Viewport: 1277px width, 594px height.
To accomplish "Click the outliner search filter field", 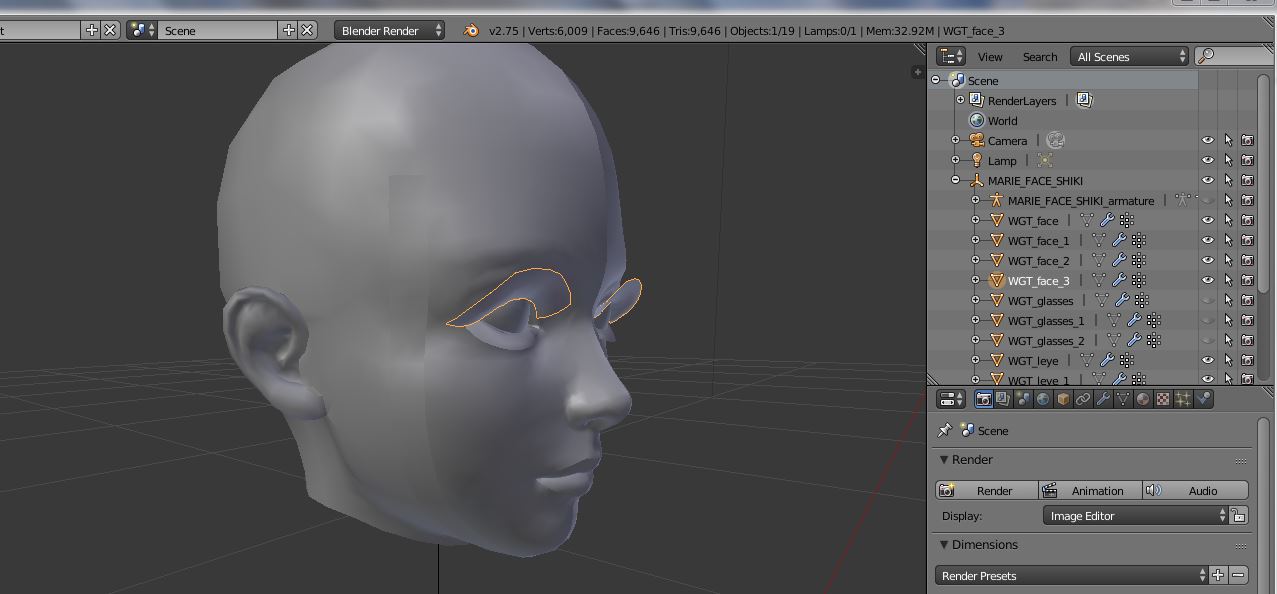I will pos(1240,57).
